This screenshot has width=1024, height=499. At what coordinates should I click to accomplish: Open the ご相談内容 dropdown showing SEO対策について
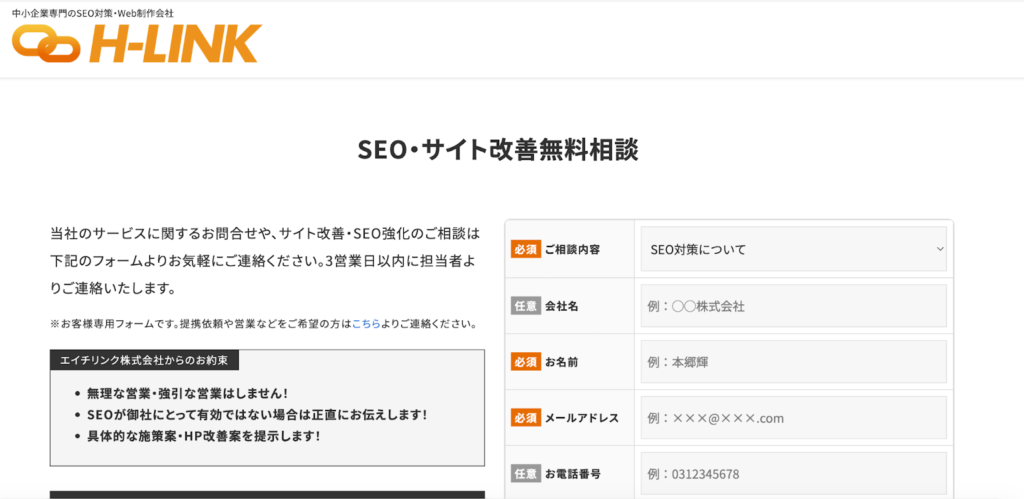tap(793, 249)
